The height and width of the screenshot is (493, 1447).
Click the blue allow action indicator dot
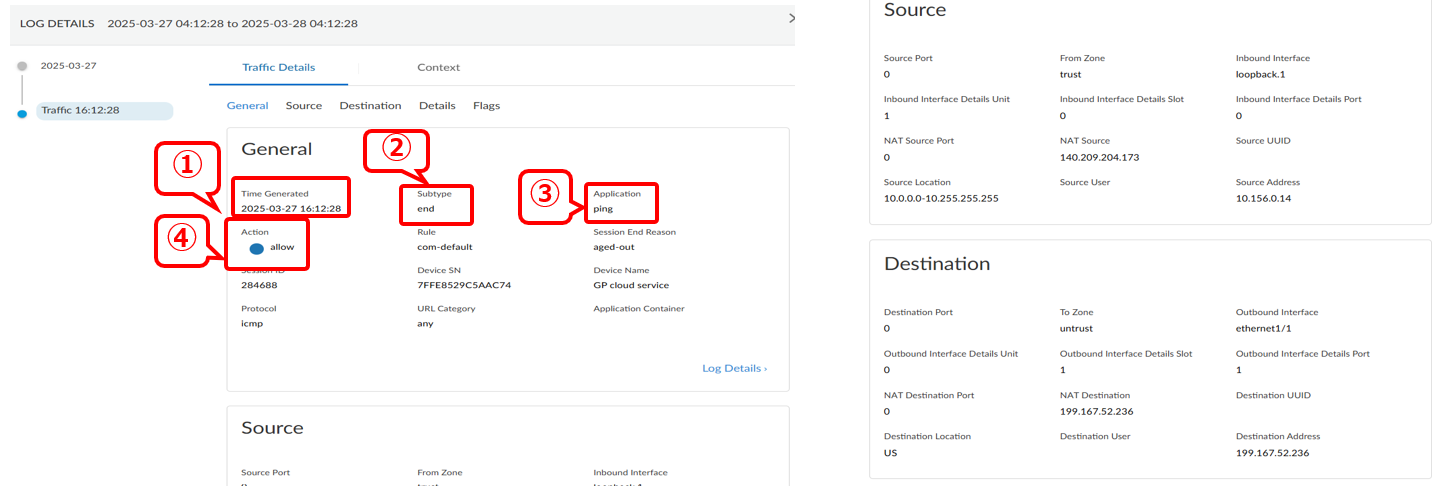click(x=256, y=248)
